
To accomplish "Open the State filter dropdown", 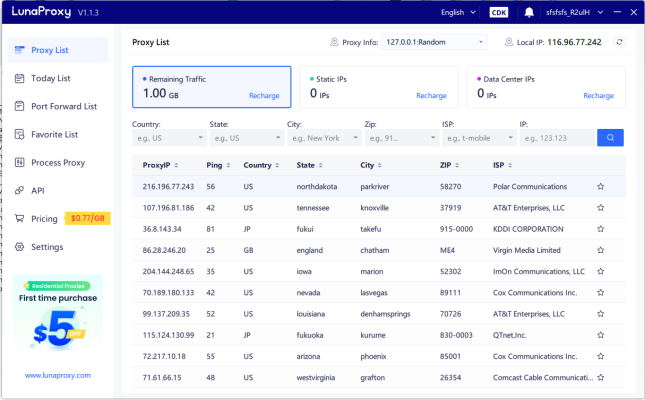I will [x=246, y=138].
